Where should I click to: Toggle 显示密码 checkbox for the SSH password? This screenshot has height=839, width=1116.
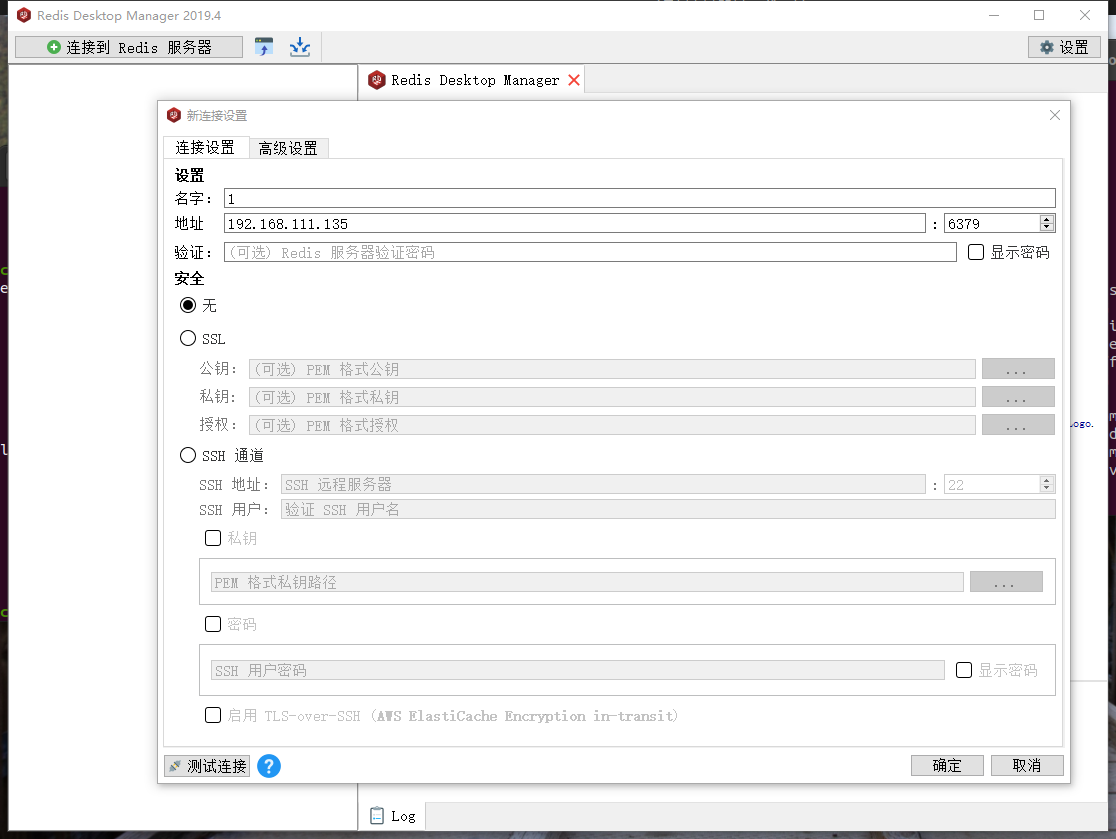[964, 670]
